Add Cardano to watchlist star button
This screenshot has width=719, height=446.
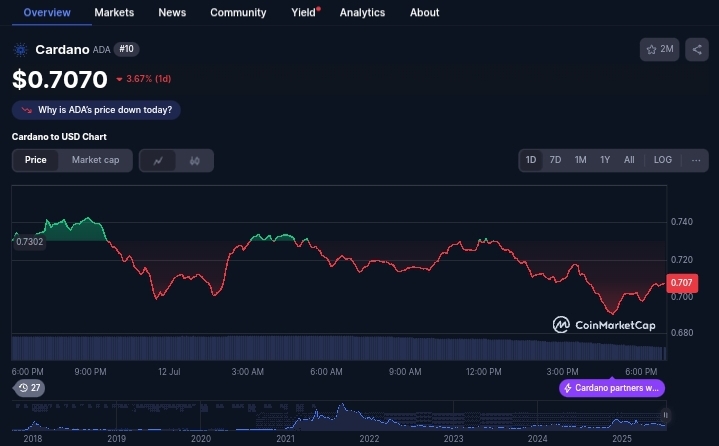pos(659,50)
